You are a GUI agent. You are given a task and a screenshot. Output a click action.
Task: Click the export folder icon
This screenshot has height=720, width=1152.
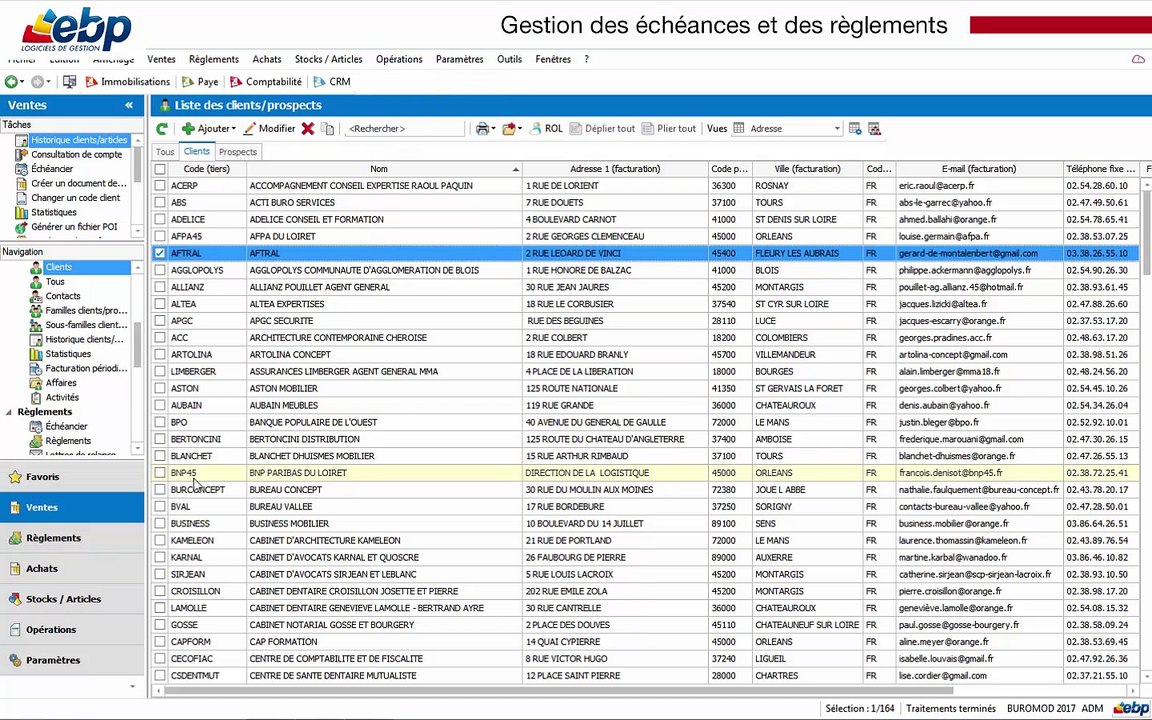click(508, 129)
